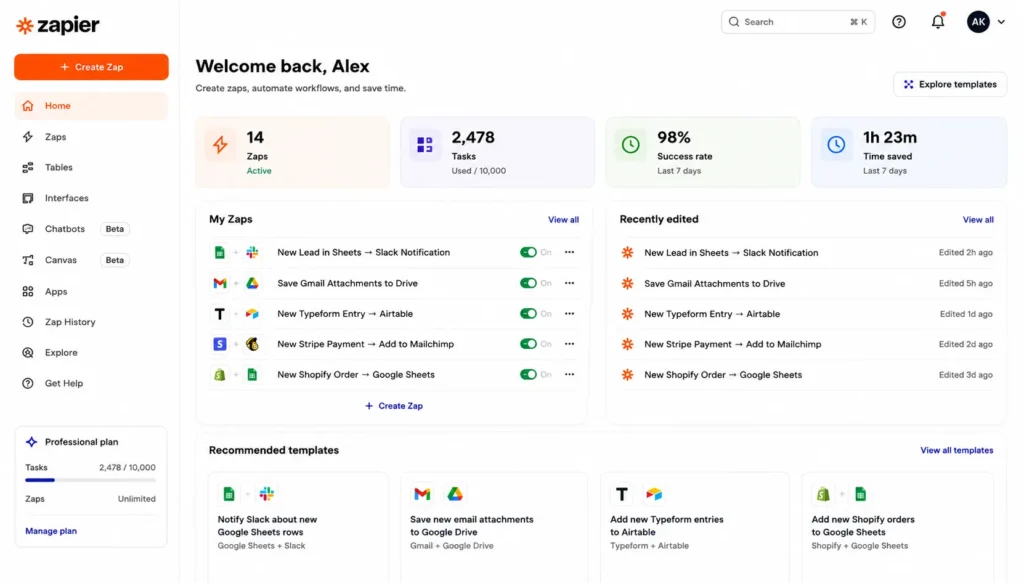Open more options for New Lead in Sheets
The image size is (1024, 583).
click(569, 252)
